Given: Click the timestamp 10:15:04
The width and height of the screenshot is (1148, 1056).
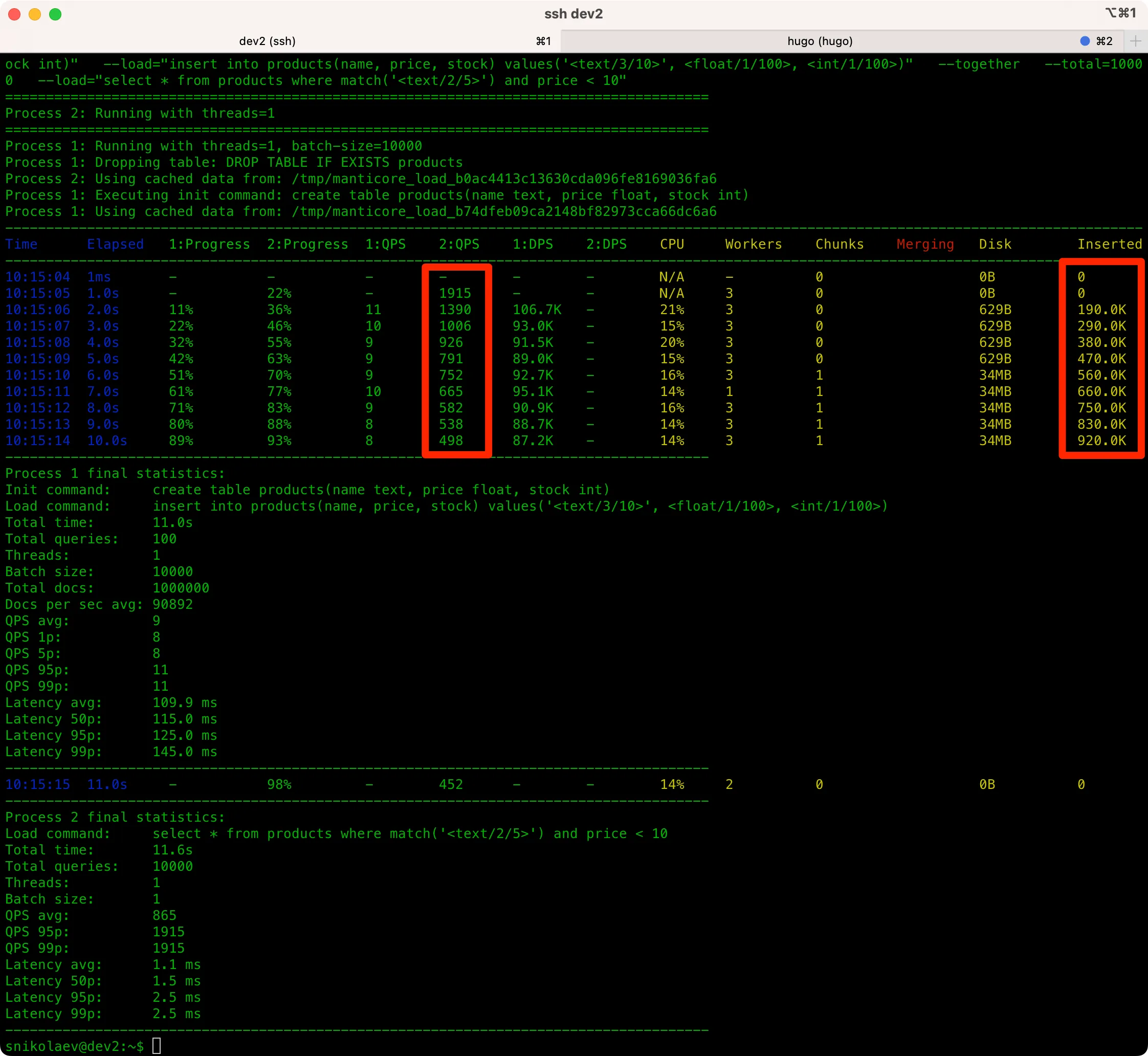Looking at the screenshot, I should [x=38, y=277].
